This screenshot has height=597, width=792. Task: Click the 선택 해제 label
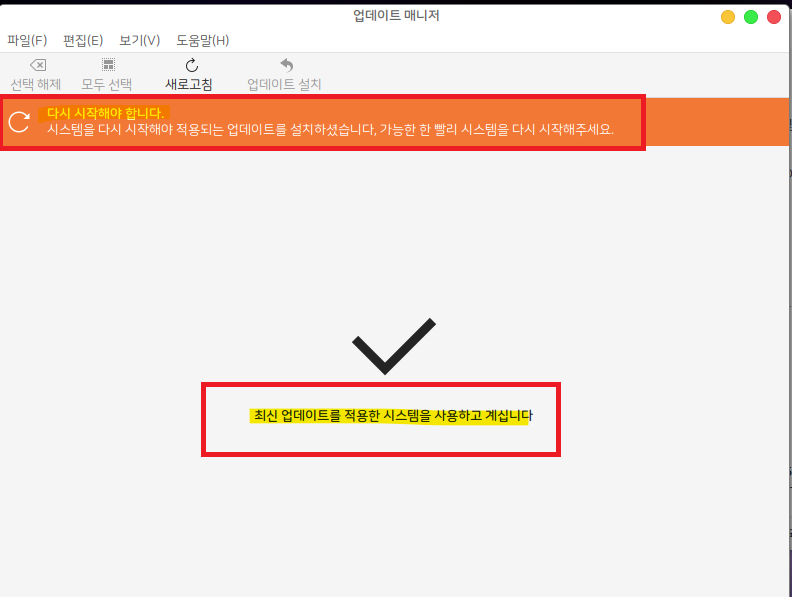coord(36,84)
